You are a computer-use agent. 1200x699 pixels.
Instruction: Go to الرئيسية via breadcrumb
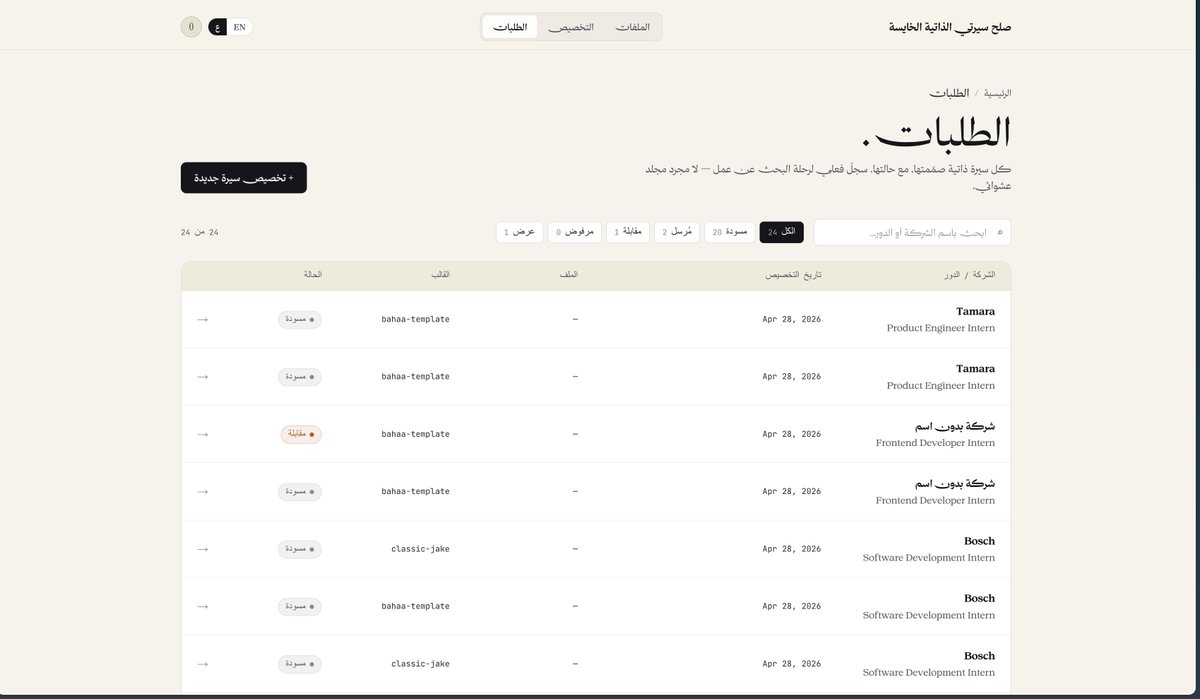pyautogui.click(x=998, y=93)
